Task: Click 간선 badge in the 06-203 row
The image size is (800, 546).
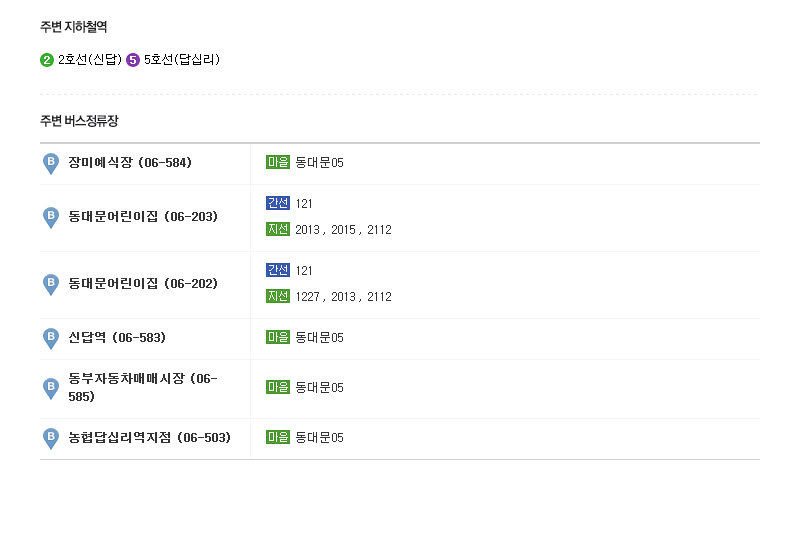Action: click(278, 203)
